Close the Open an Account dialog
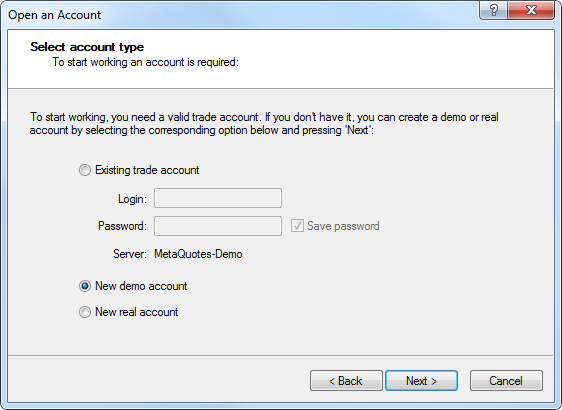Image resolution: width=562 pixels, height=410 pixels. (x=531, y=10)
